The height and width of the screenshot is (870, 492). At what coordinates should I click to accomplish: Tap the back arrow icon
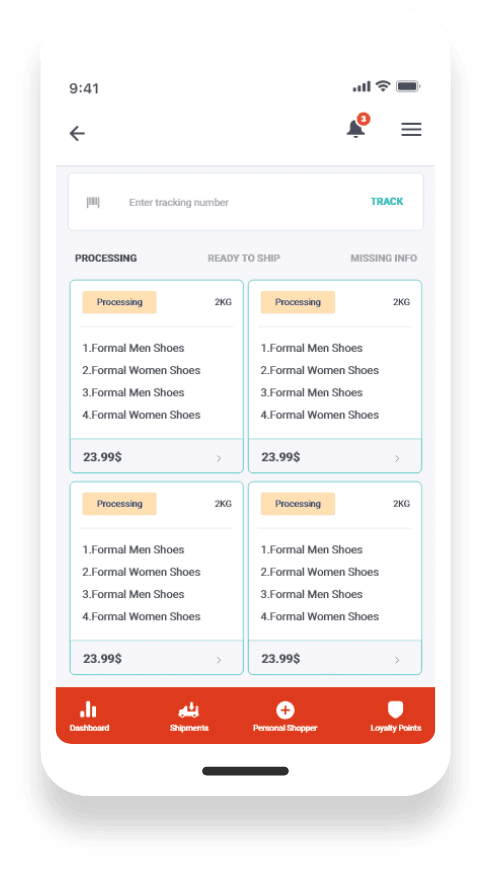[77, 133]
